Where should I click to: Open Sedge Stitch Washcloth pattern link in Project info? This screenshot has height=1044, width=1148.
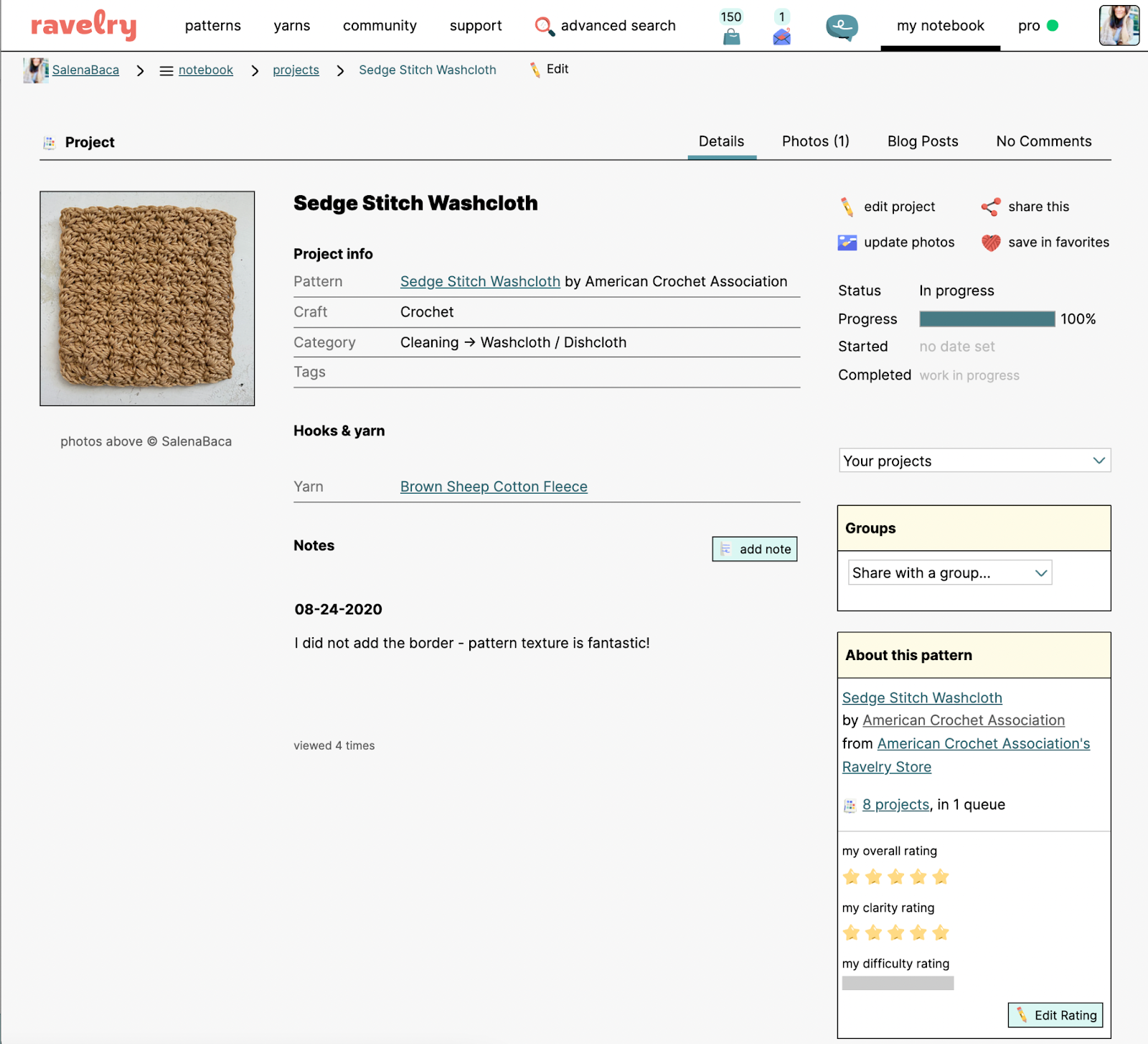tap(480, 282)
